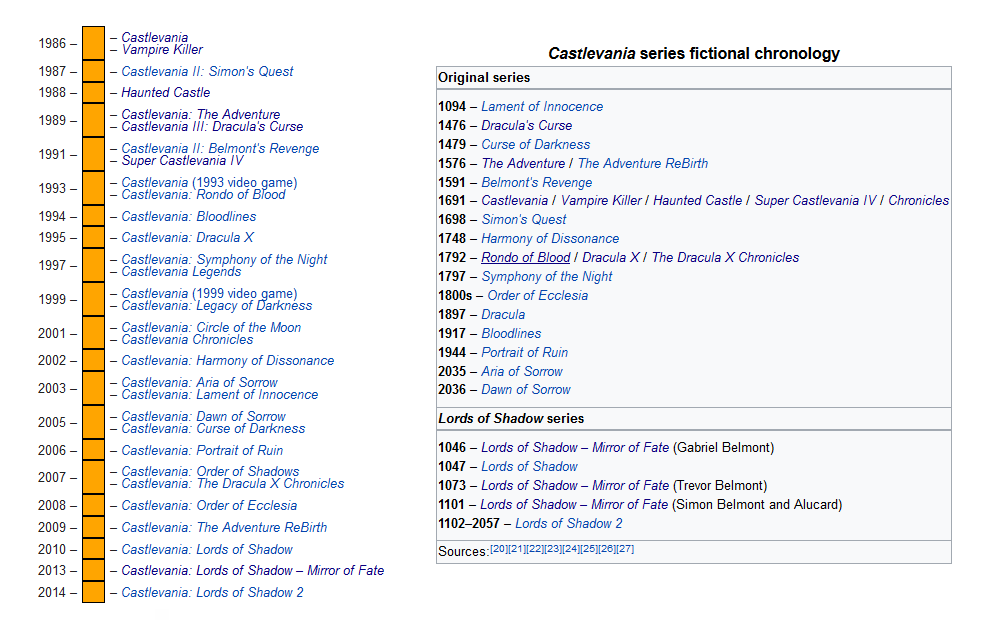Open Castlevania II: Simon's Quest link

coord(207,71)
